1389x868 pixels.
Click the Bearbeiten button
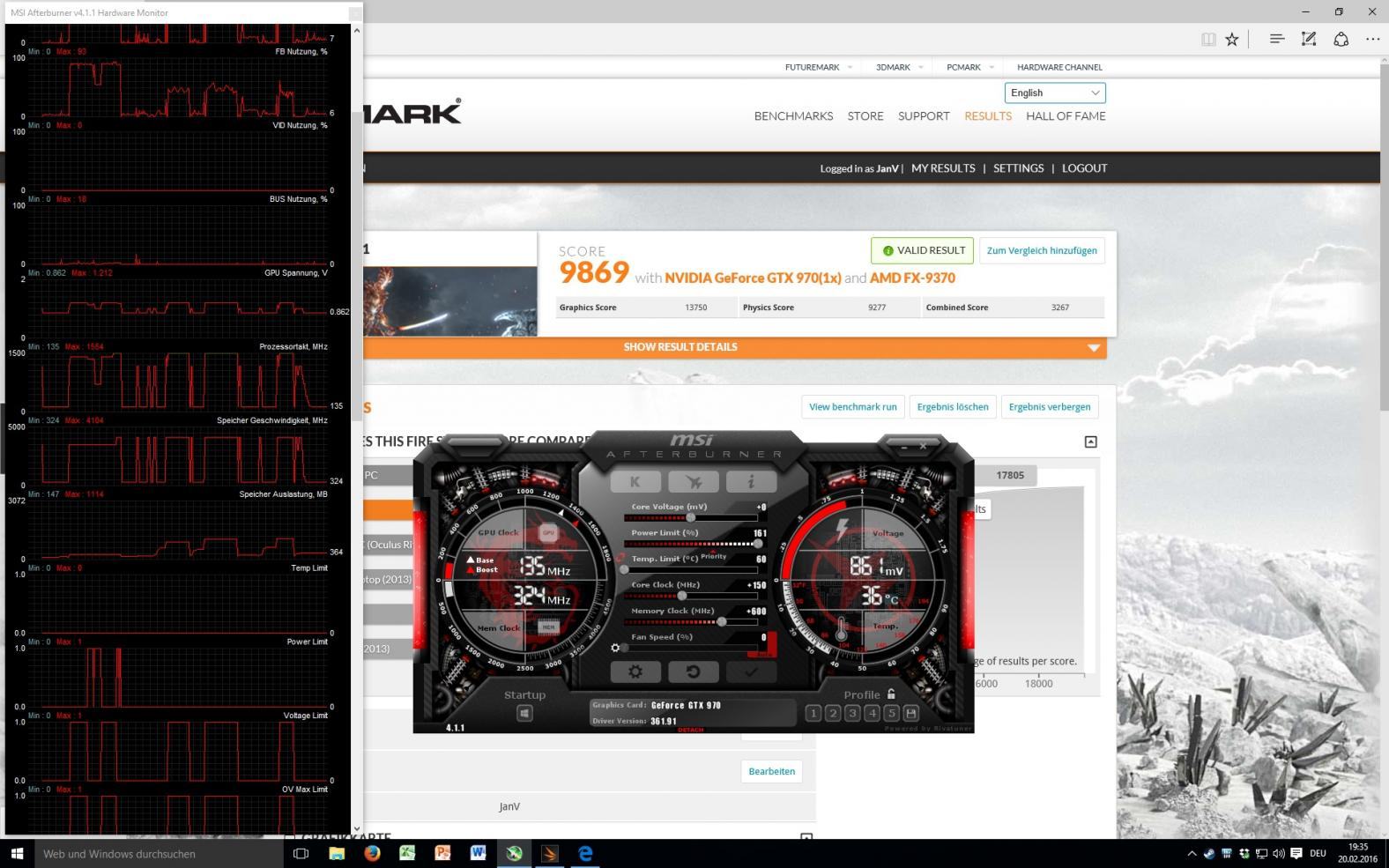tap(771, 771)
